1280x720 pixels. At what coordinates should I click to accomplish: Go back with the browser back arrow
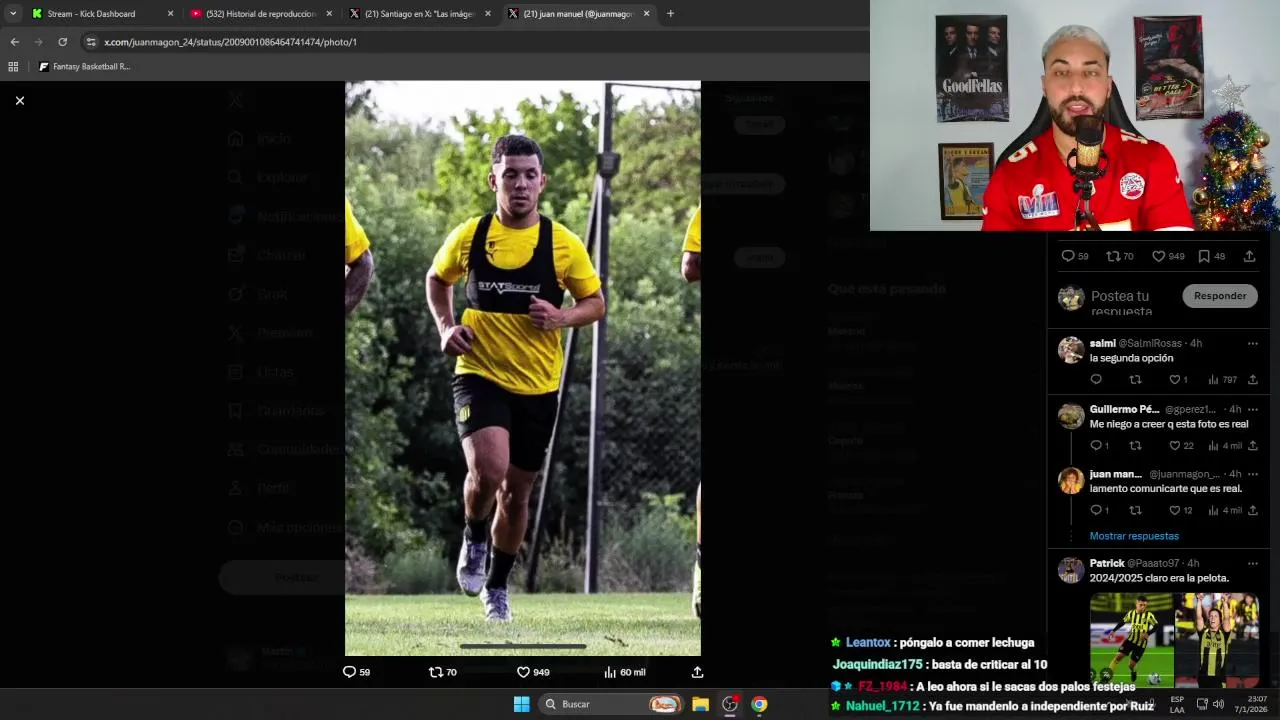tap(14, 42)
